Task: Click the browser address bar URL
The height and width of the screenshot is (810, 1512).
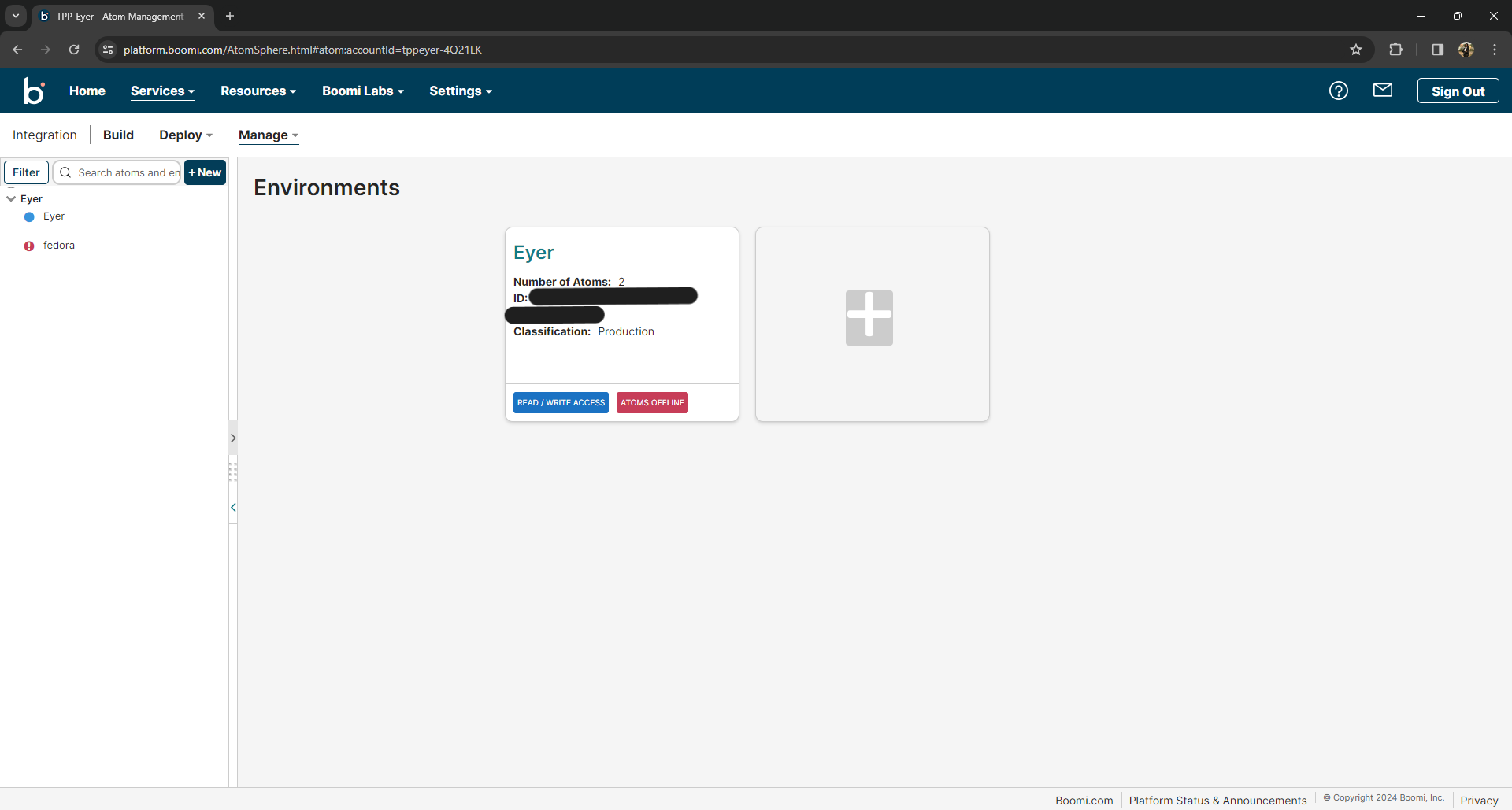Action: (302, 50)
